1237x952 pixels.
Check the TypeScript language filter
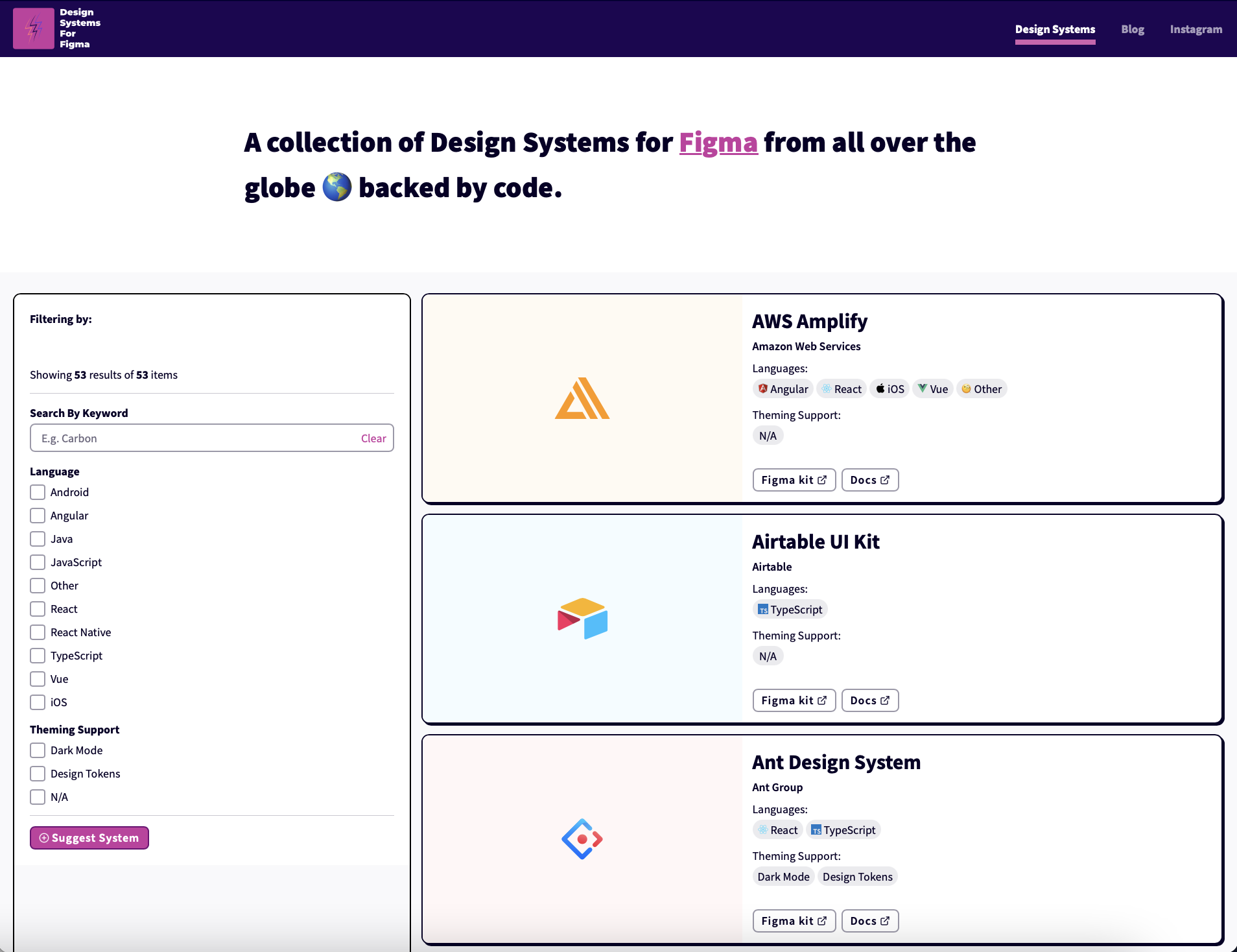[x=38, y=656]
